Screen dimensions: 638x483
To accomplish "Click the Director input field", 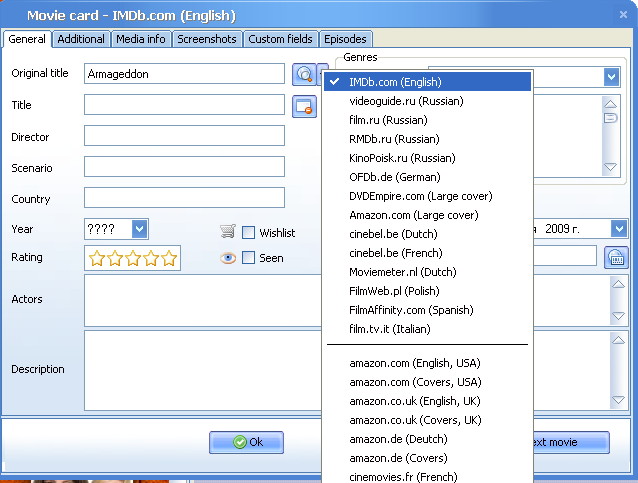I will (x=184, y=136).
